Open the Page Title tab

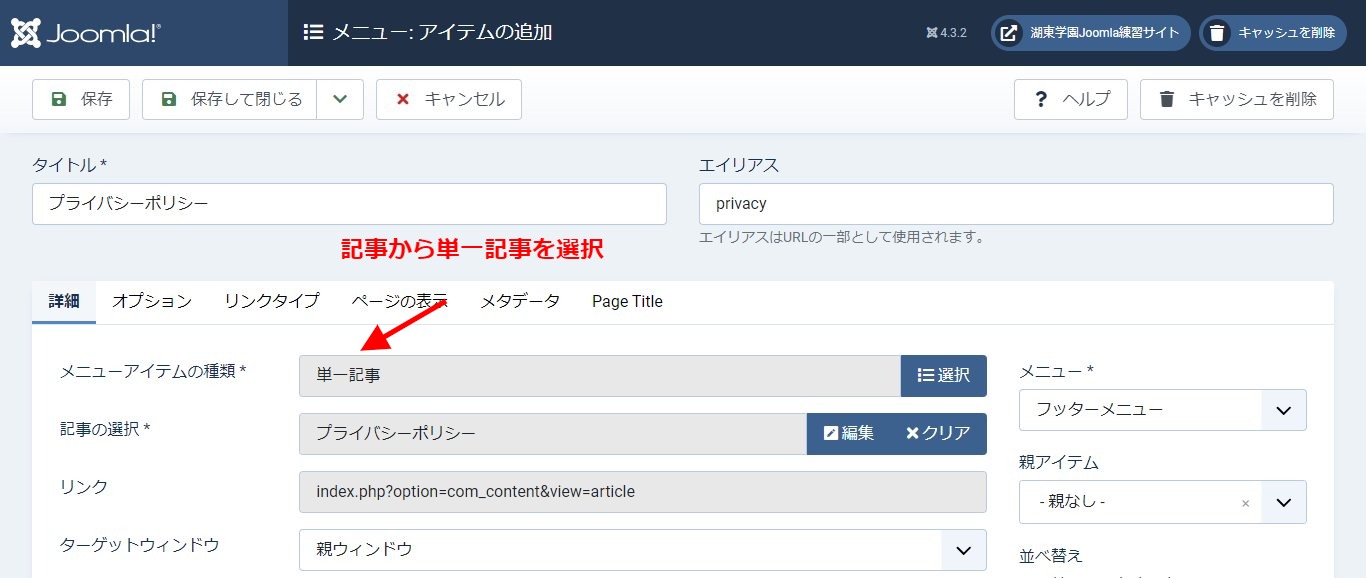pos(627,301)
